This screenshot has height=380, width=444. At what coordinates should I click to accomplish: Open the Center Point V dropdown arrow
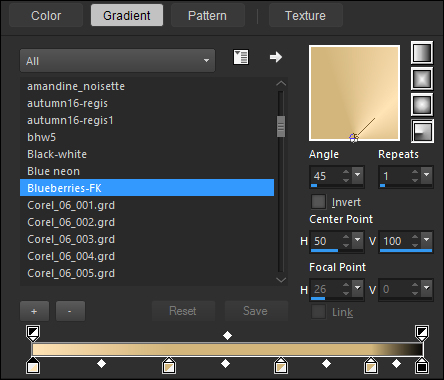(x=427, y=240)
